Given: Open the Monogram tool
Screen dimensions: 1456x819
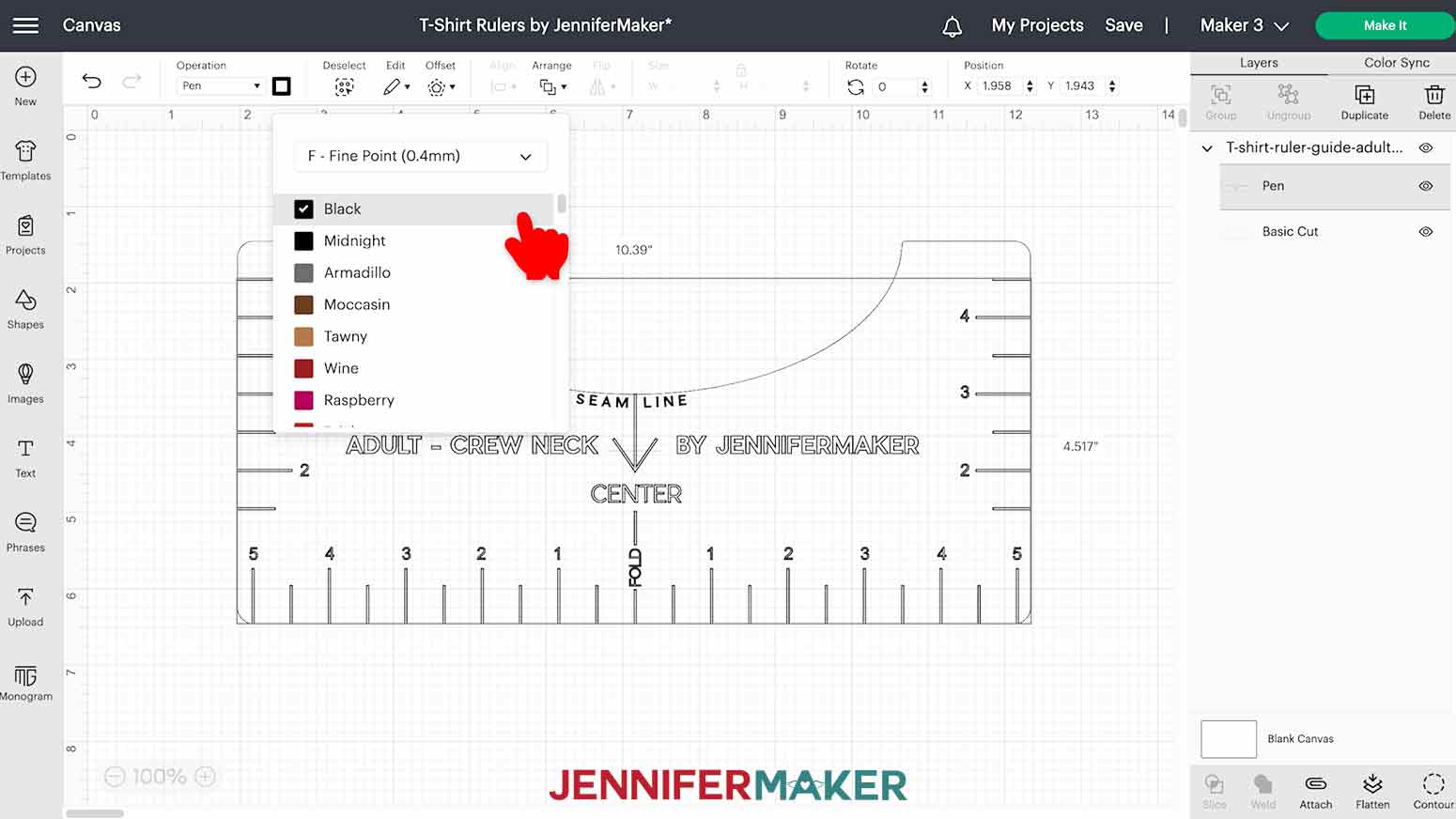Looking at the screenshot, I should point(25,675).
